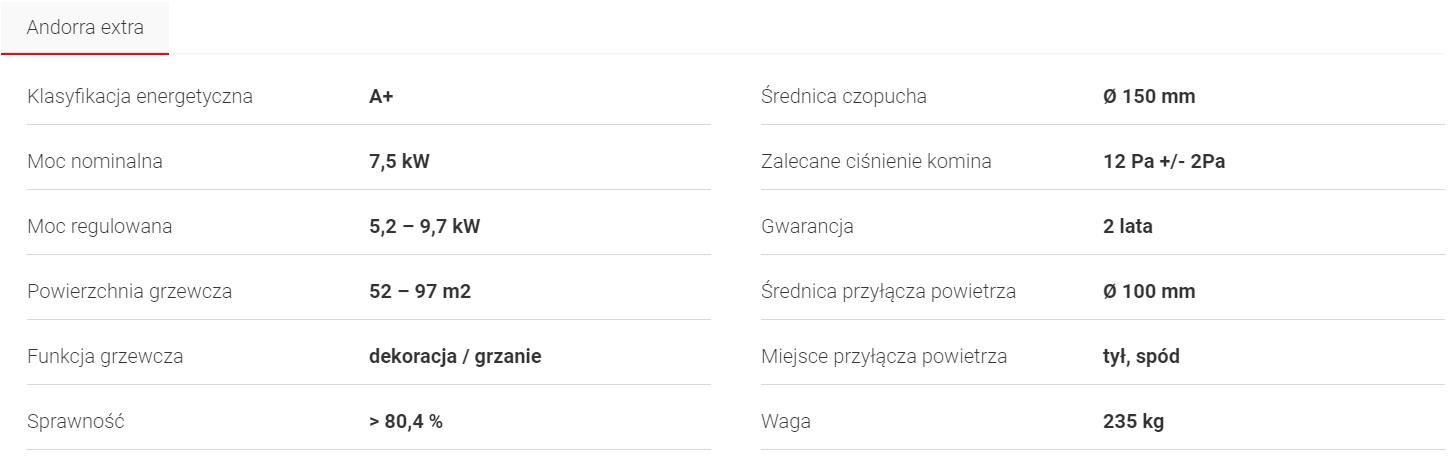Viewport: 1454px width, 456px height.
Task: Click the Moc regulowana label
Action: (100, 226)
